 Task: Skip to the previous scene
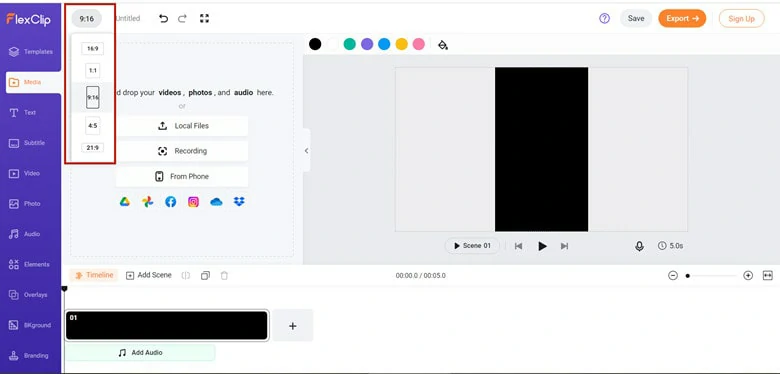pyautogui.click(x=518, y=246)
